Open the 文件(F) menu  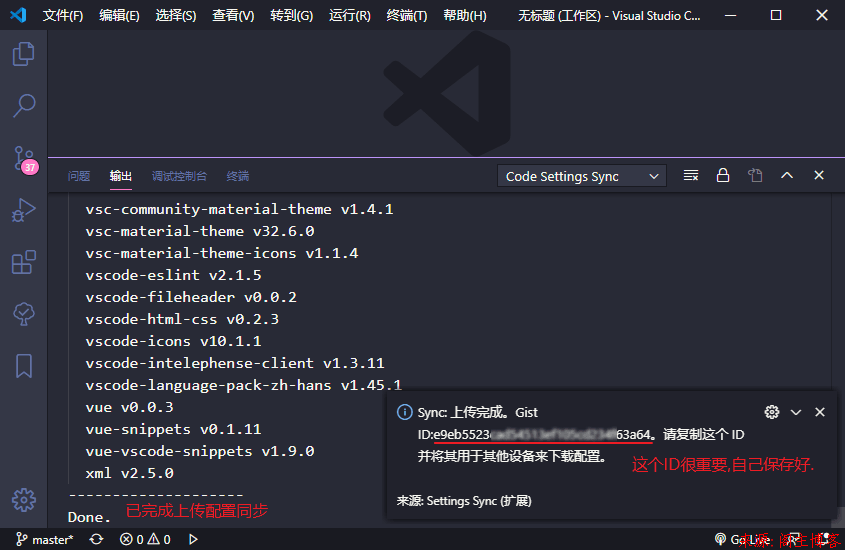tap(63, 16)
